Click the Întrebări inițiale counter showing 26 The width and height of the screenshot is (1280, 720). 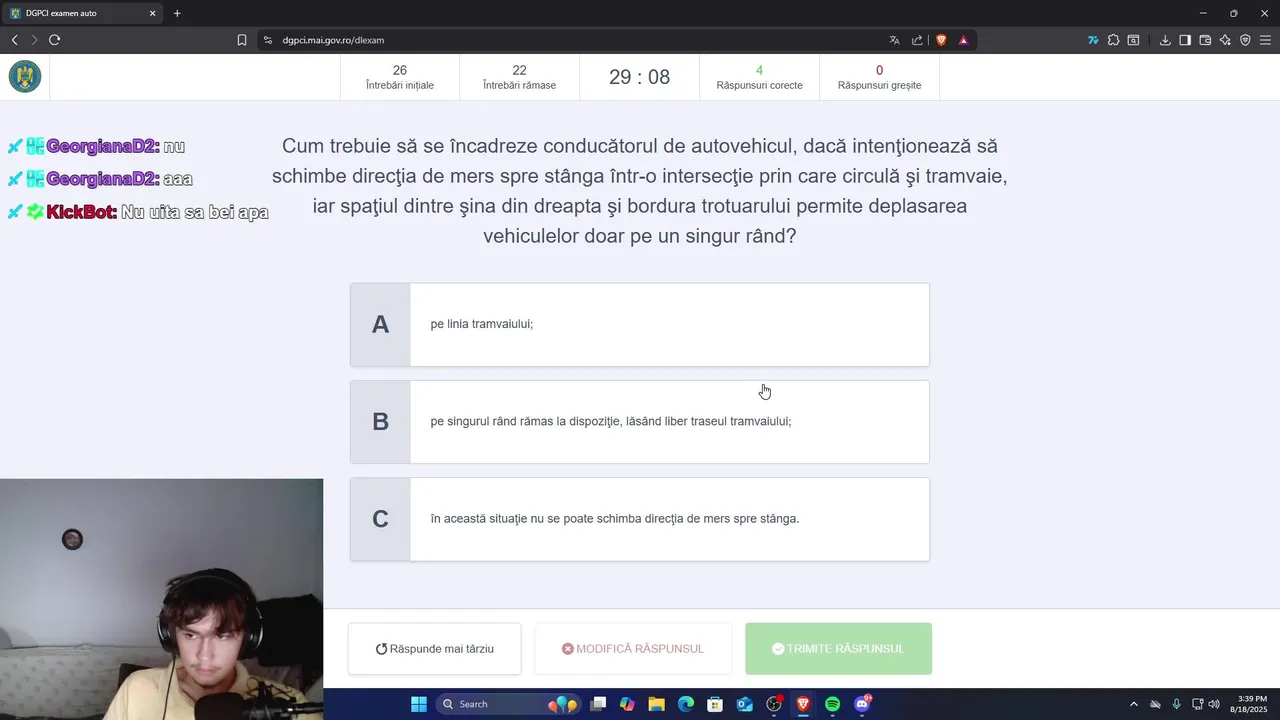coord(400,77)
